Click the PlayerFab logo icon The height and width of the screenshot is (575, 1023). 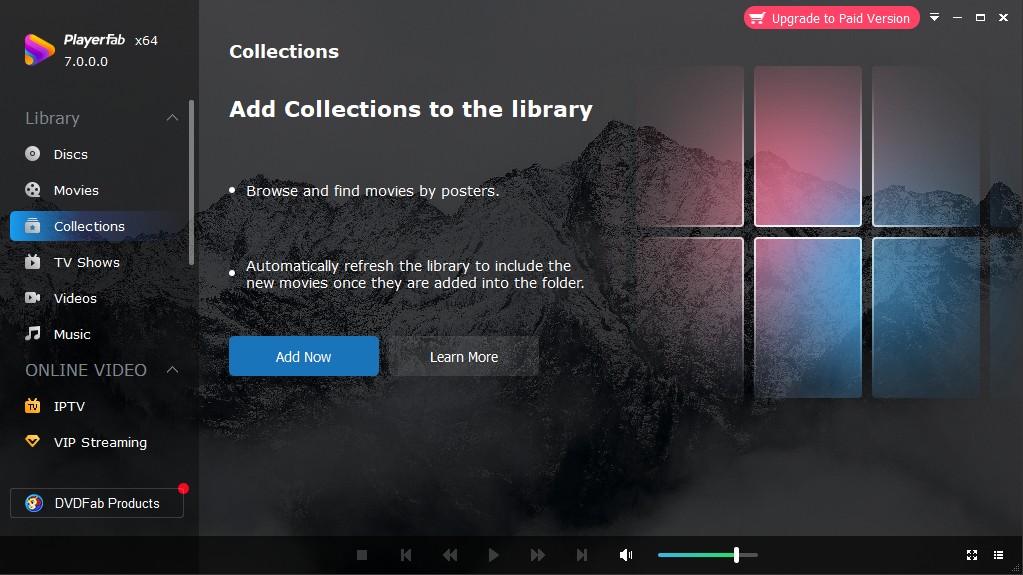pyautogui.click(x=39, y=50)
